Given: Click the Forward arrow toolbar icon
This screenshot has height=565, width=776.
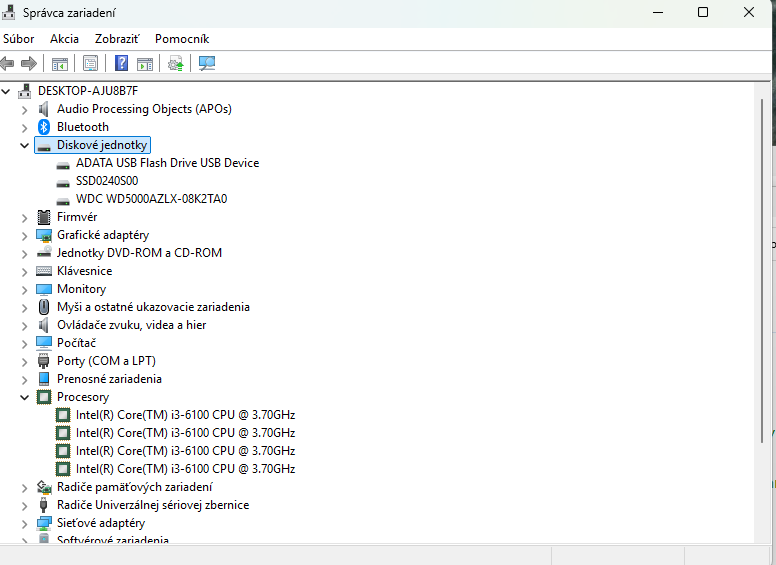Looking at the screenshot, I should tap(29, 63).
